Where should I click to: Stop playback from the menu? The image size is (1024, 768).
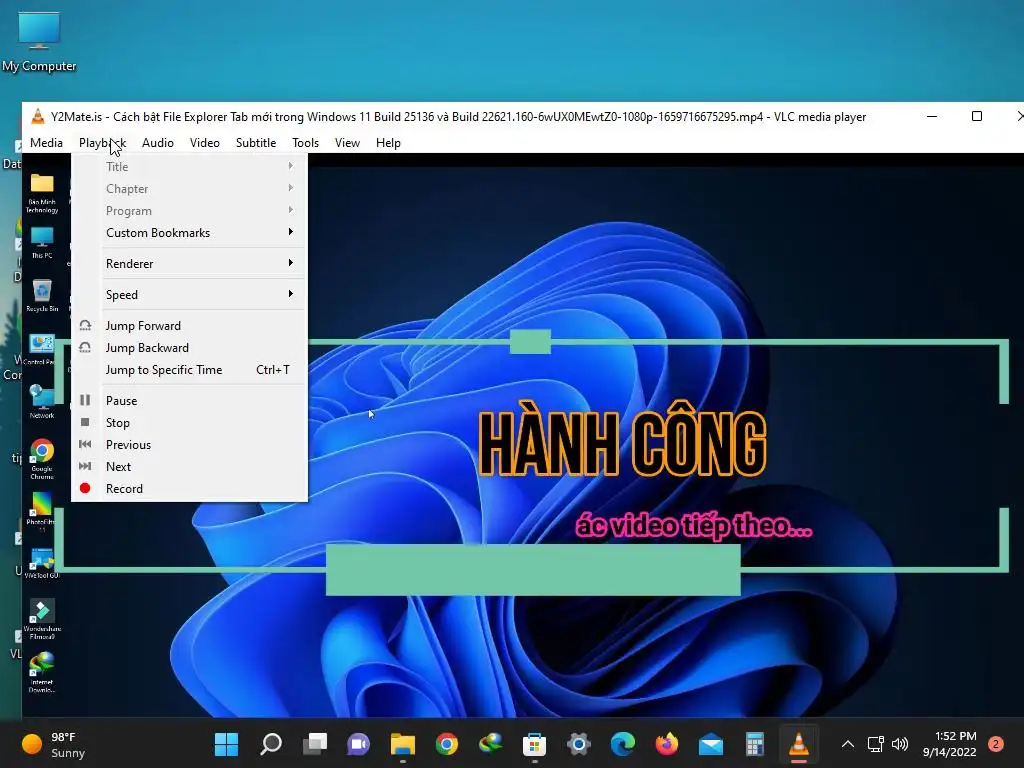point(189,423)
